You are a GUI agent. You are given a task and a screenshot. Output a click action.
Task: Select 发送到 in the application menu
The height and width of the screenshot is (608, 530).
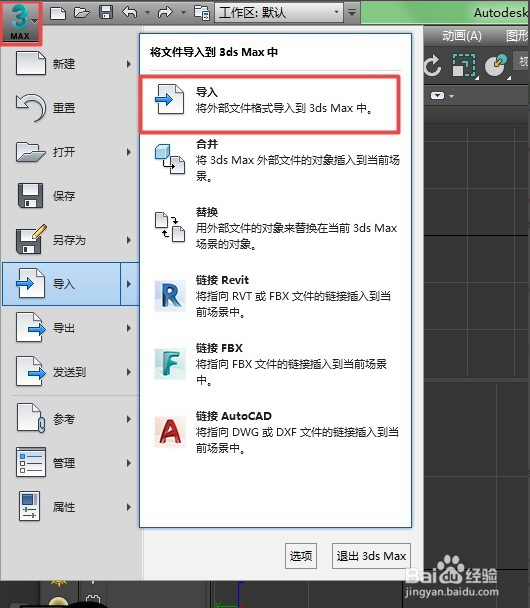coord(72,372)
